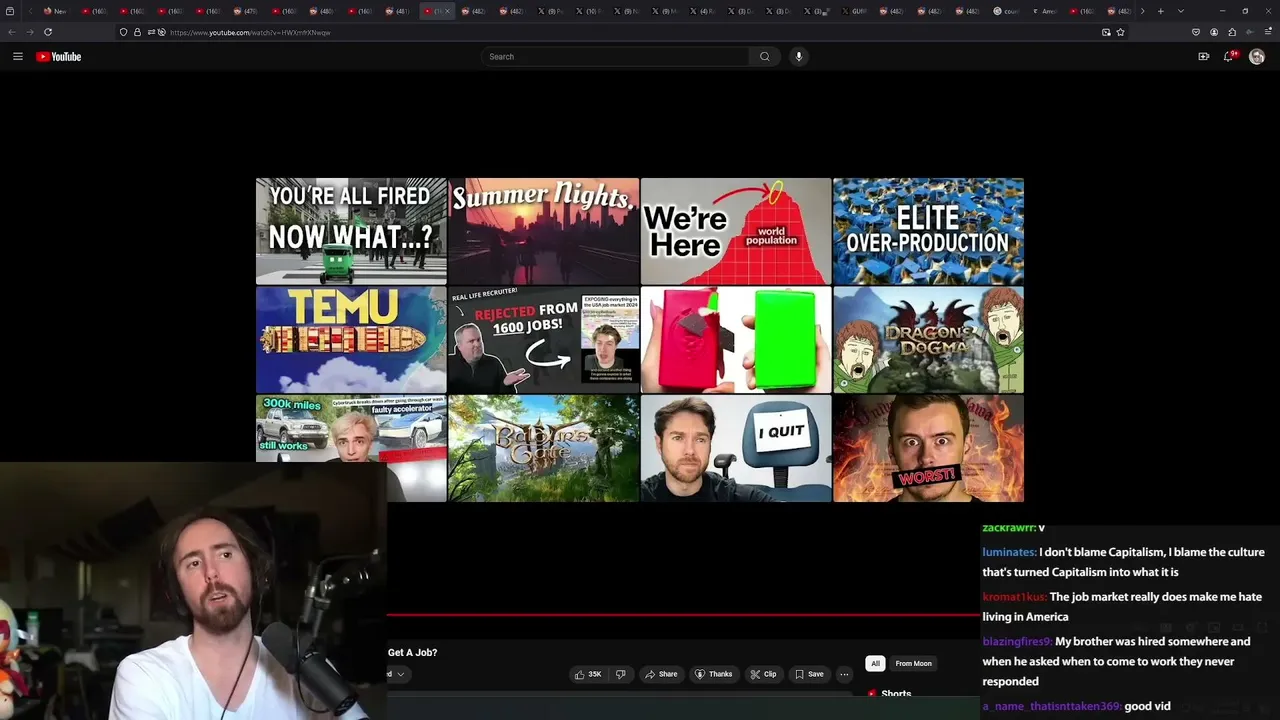
Task: Click the Thanks button
Action: [714, 674]
